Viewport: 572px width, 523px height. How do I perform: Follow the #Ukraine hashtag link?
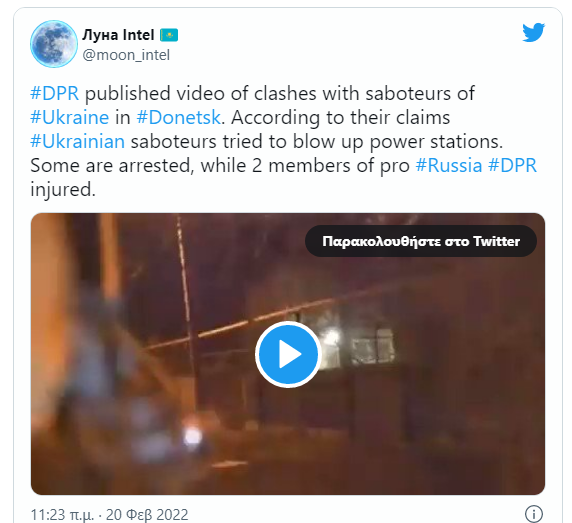(70, 117)
